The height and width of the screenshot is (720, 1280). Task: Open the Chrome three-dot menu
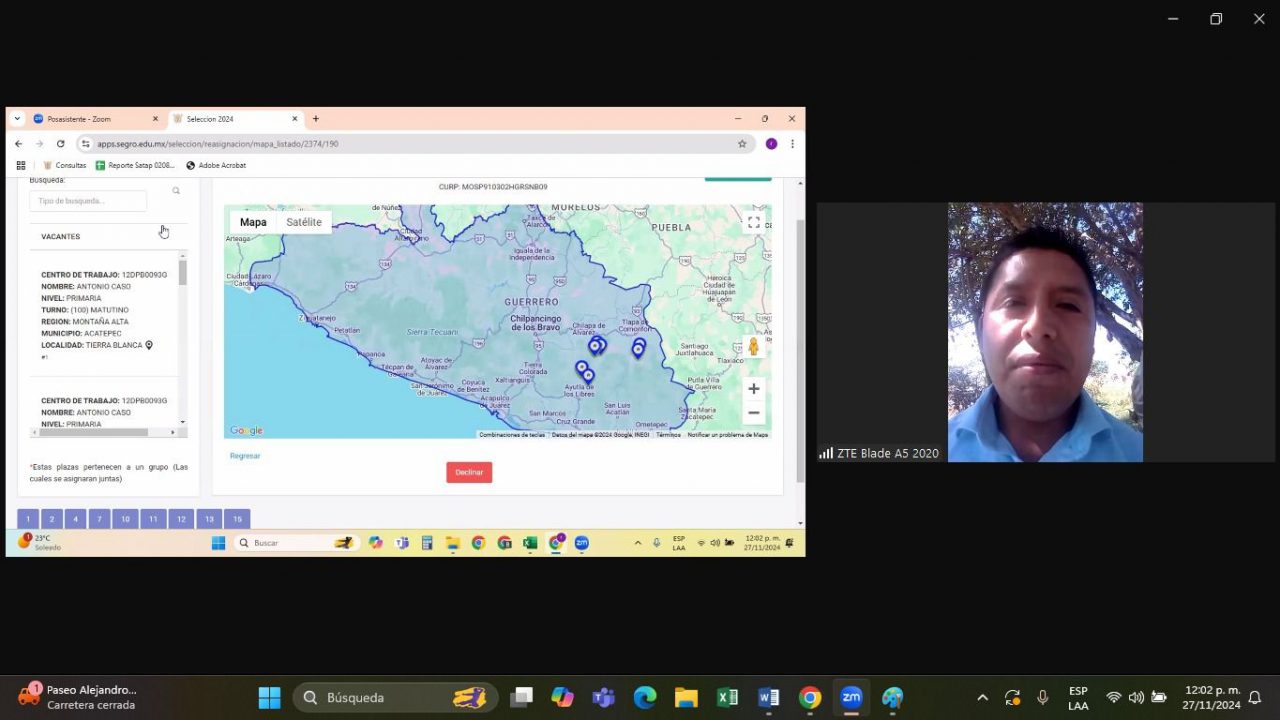click(792, 144)
